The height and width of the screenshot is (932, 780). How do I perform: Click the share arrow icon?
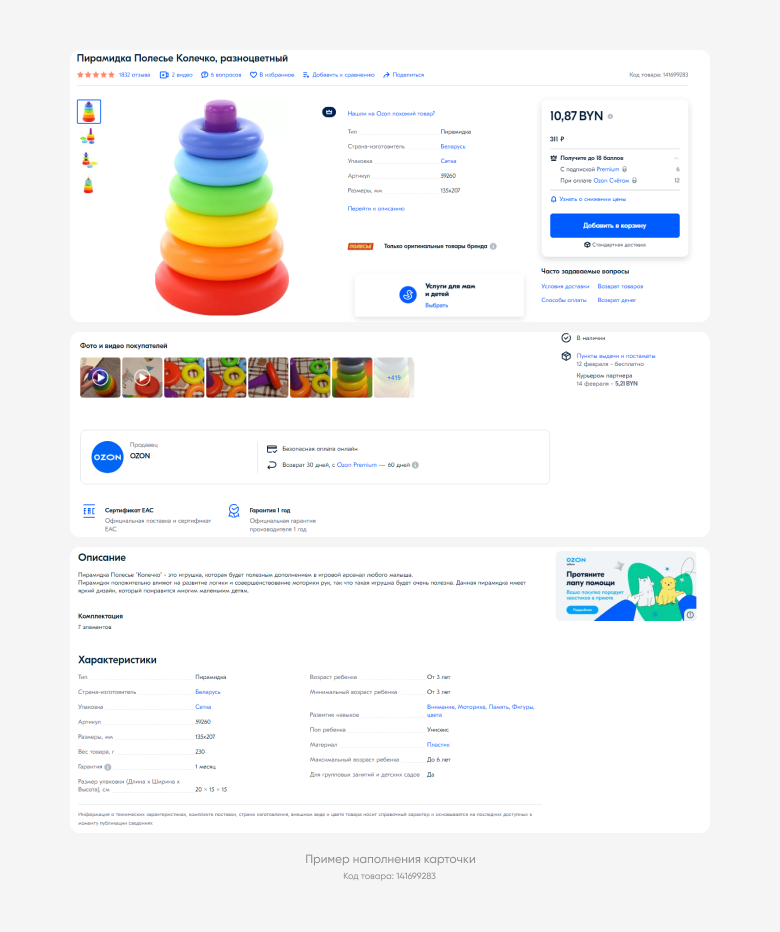tap(386, 75)
